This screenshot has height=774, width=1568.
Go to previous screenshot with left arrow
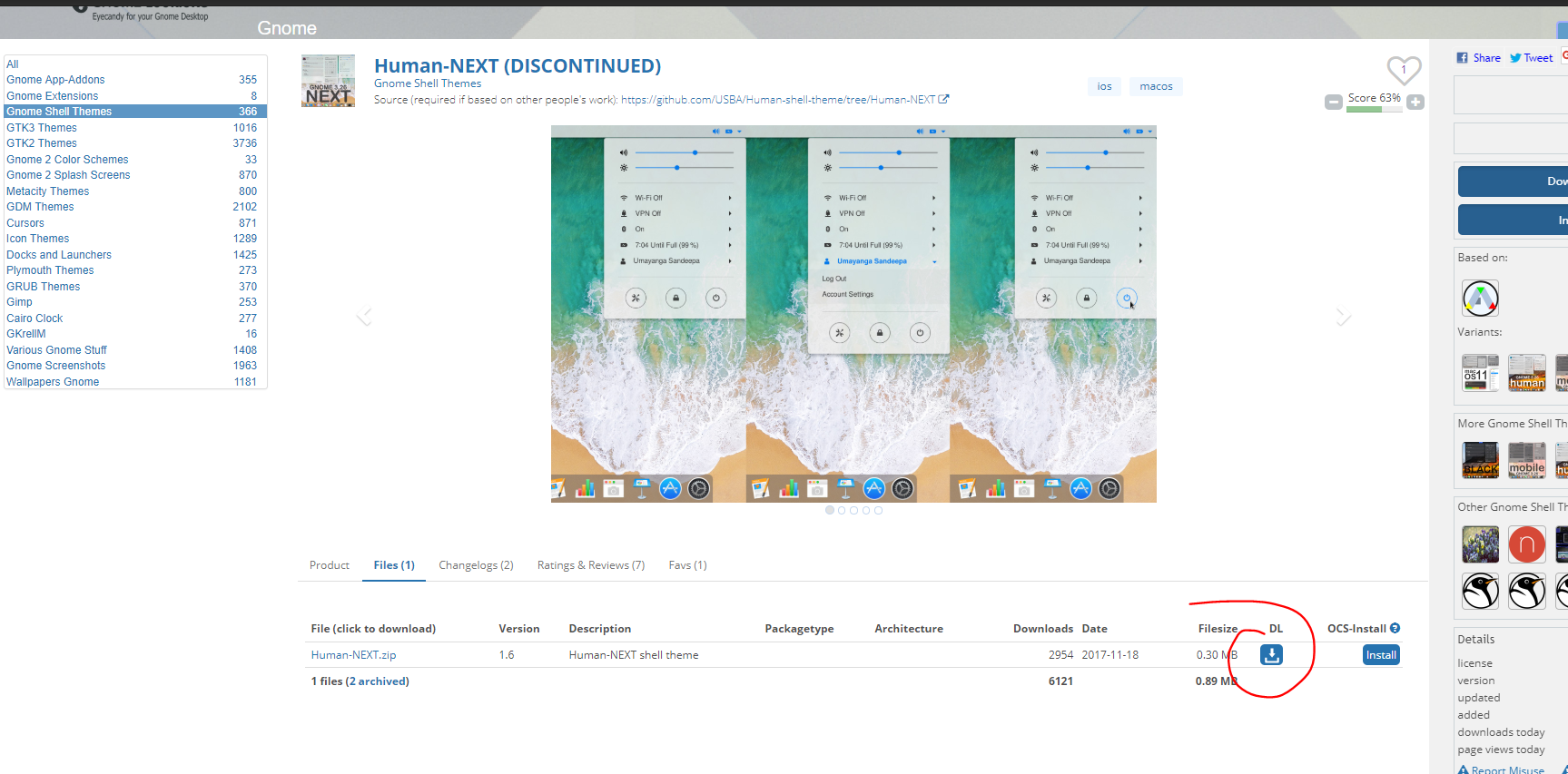[x=364, y=317]
